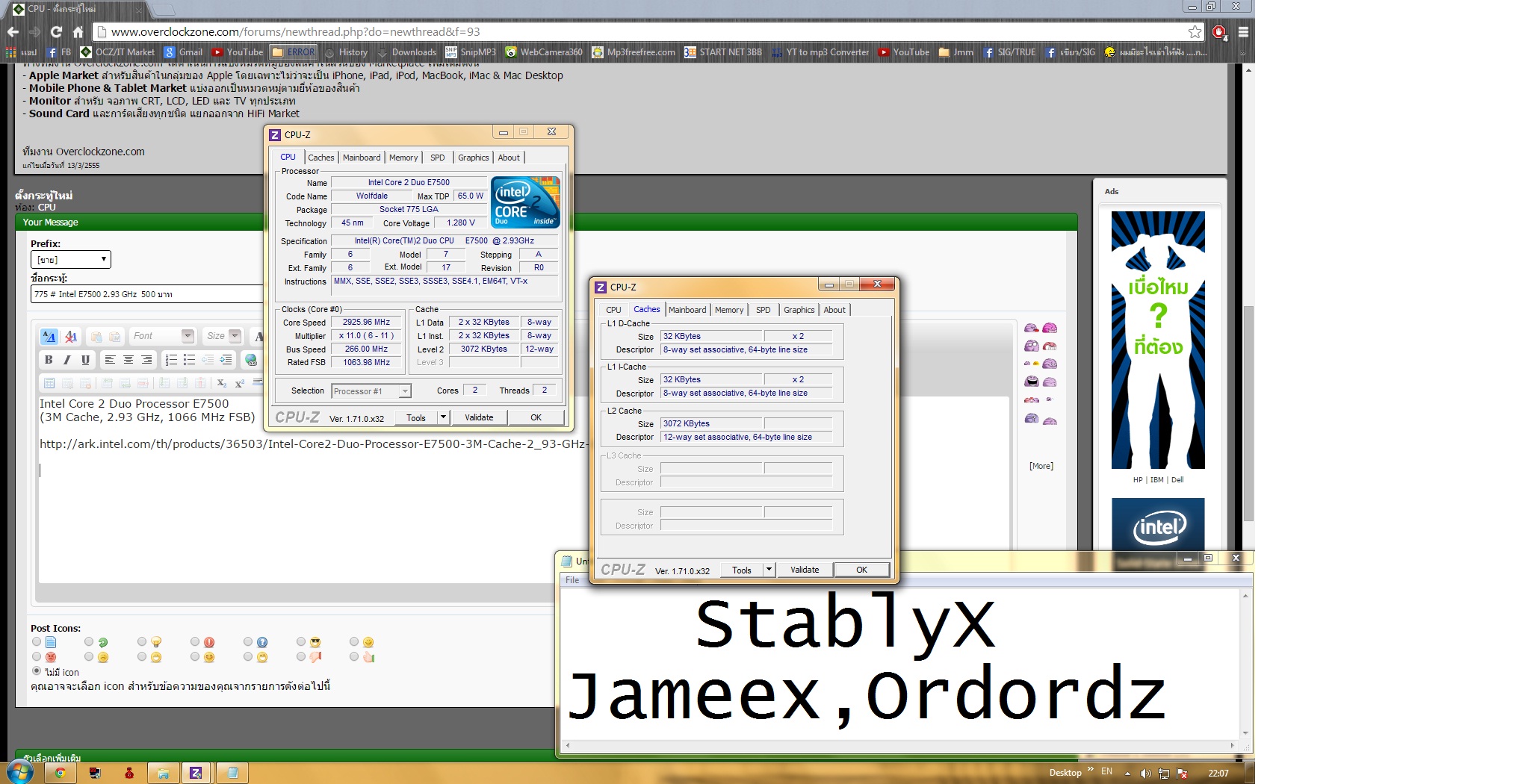Click the thread title input field
Viewport: 1530px width, 784px height.
147,294
